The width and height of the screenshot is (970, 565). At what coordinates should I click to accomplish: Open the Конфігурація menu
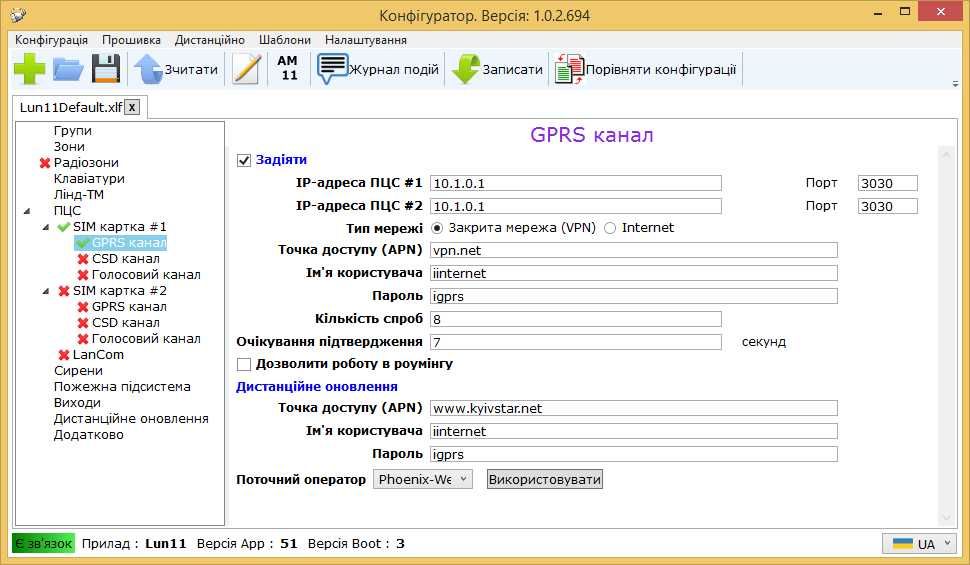(x=51, y=40)
